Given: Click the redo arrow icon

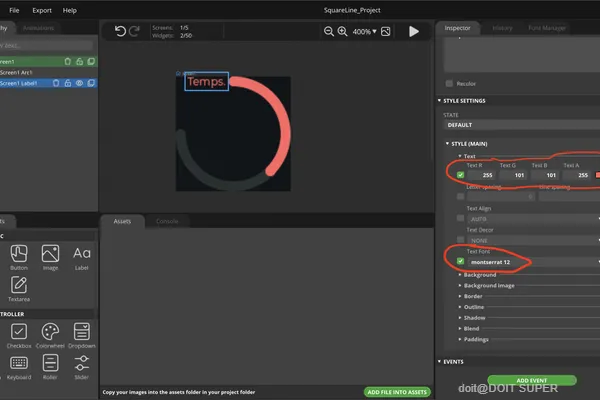Looking at the screenshot, I should click(134, 31).
